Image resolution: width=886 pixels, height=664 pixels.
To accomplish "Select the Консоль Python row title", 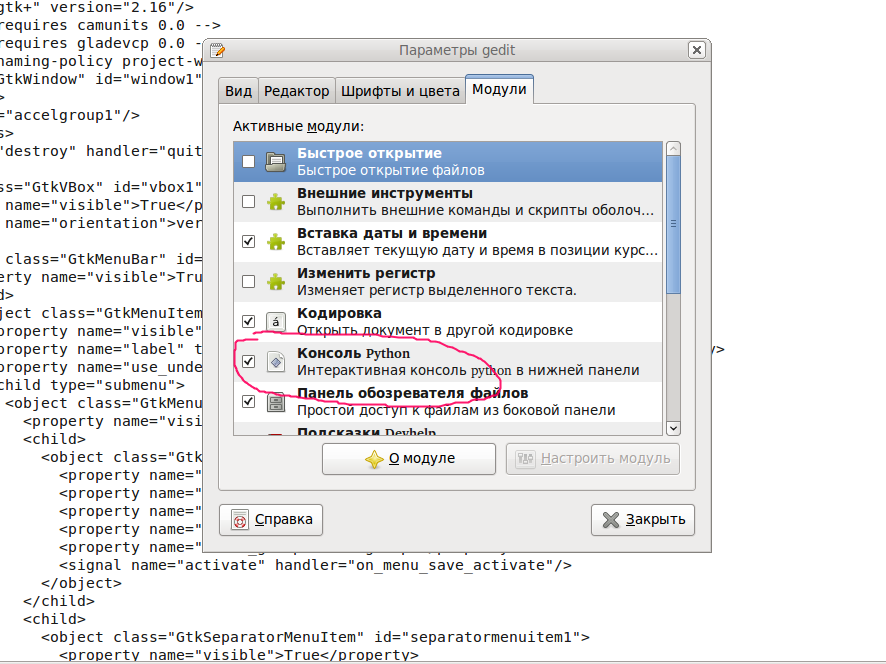I will pyautogui.click(x=354, y=353).
